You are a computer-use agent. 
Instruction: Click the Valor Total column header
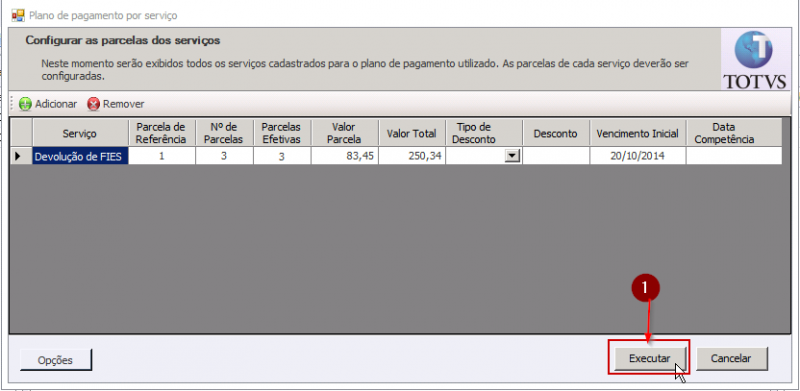click(412, 133)
